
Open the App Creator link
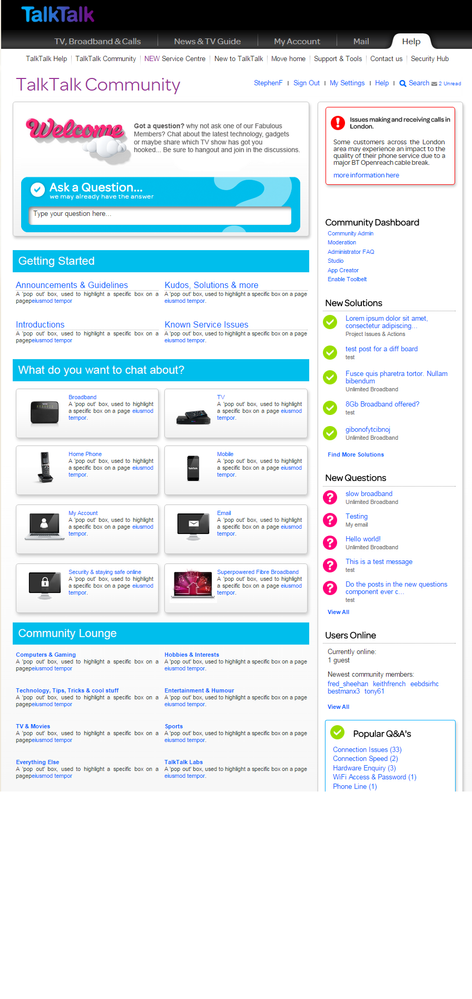[343, 270]
